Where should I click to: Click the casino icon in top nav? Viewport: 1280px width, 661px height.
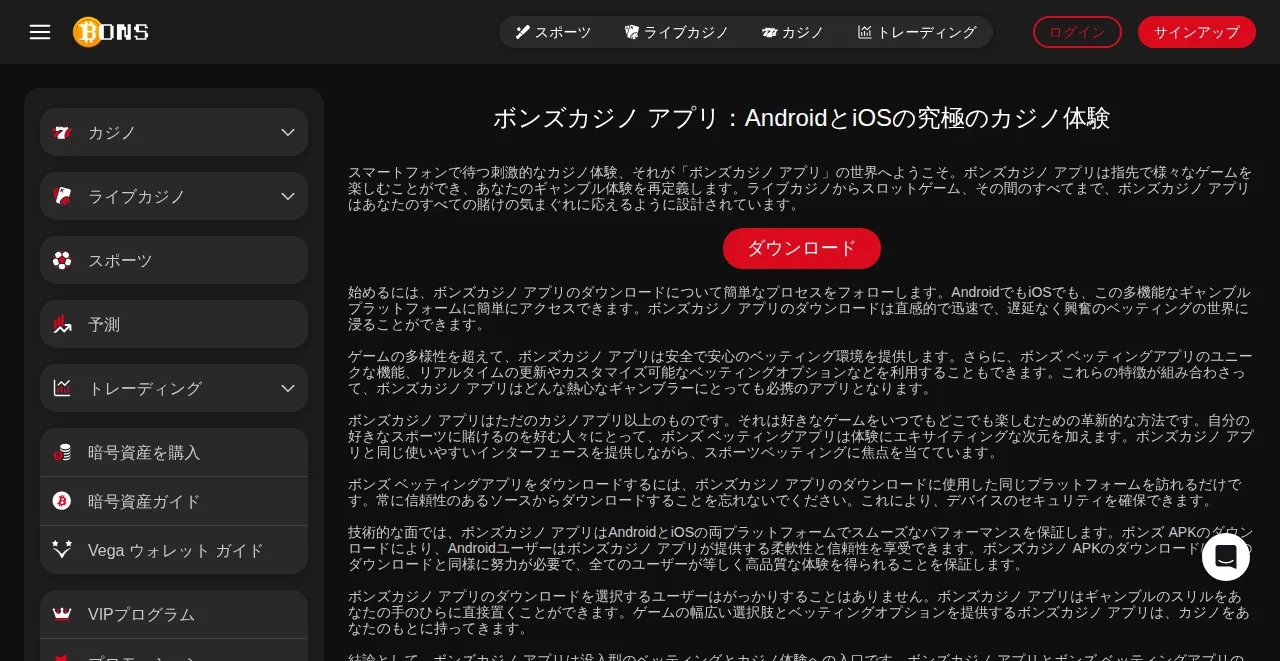[769, 32]
